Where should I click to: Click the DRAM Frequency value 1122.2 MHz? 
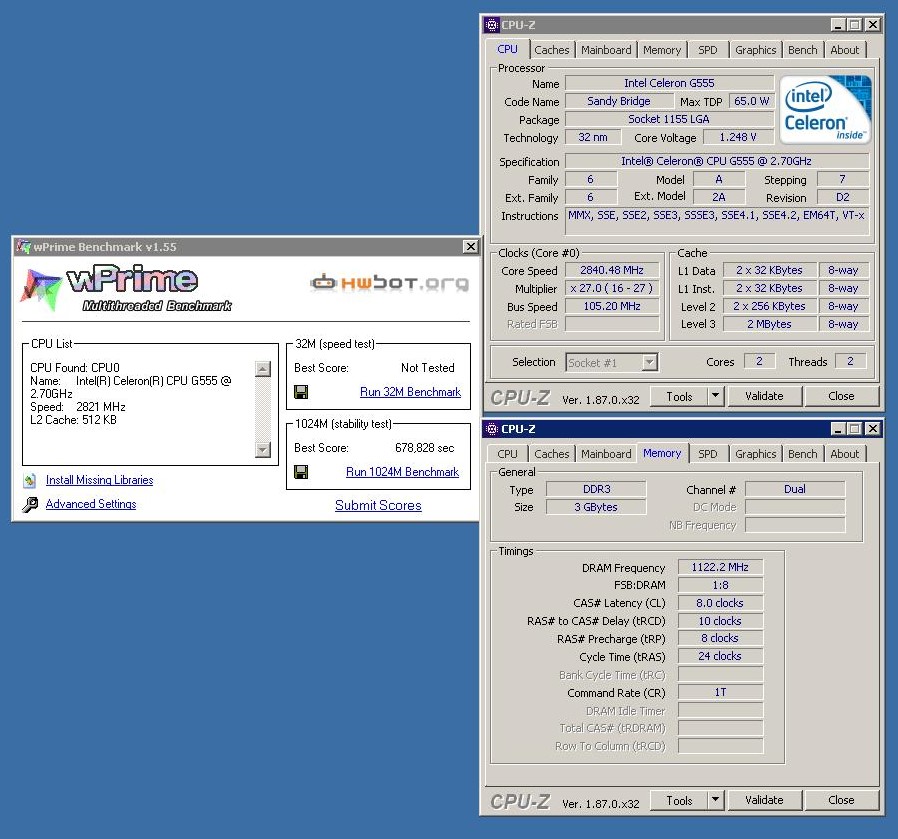(x=720, y=567)
